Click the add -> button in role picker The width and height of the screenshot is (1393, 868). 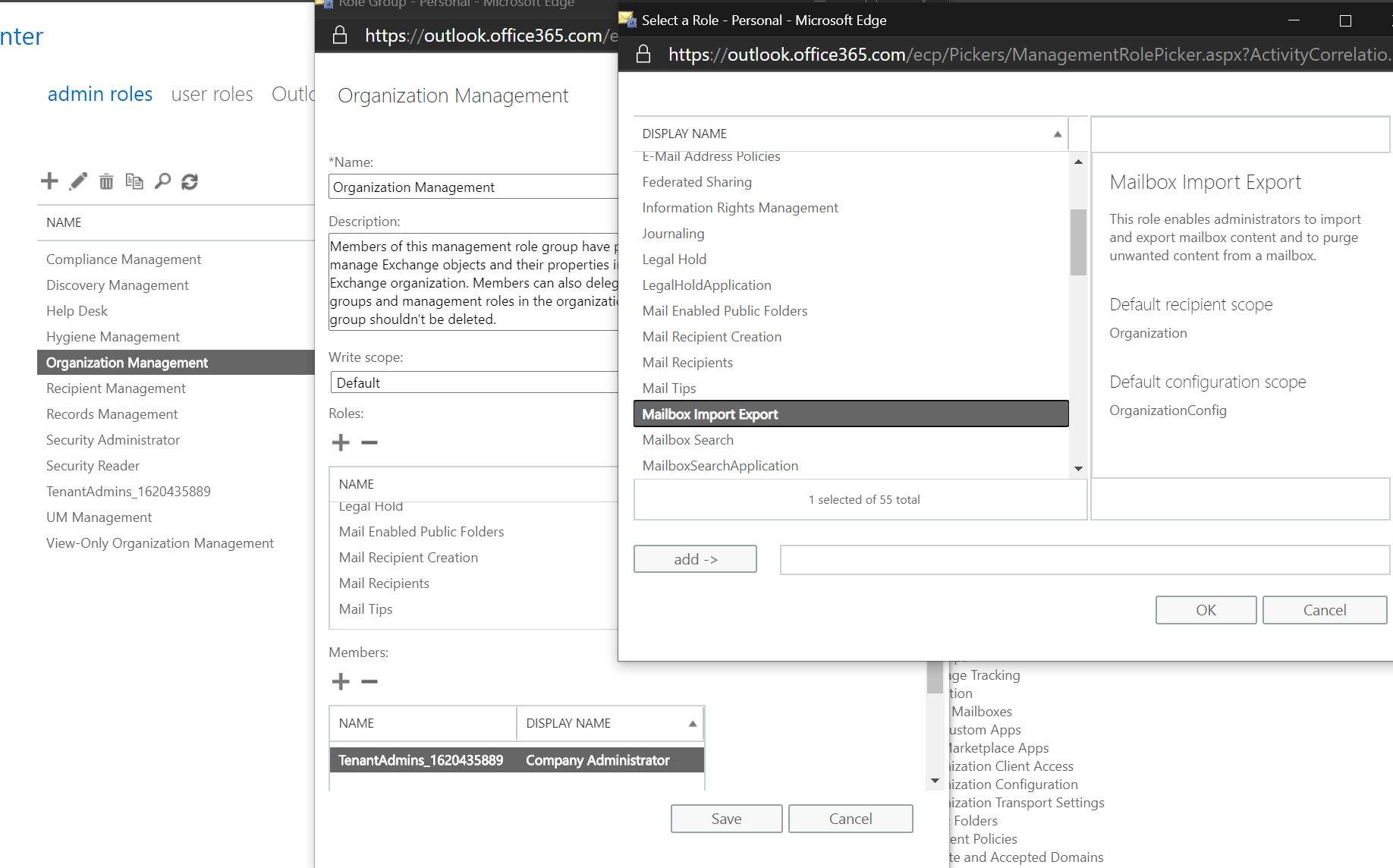[694, 559]
